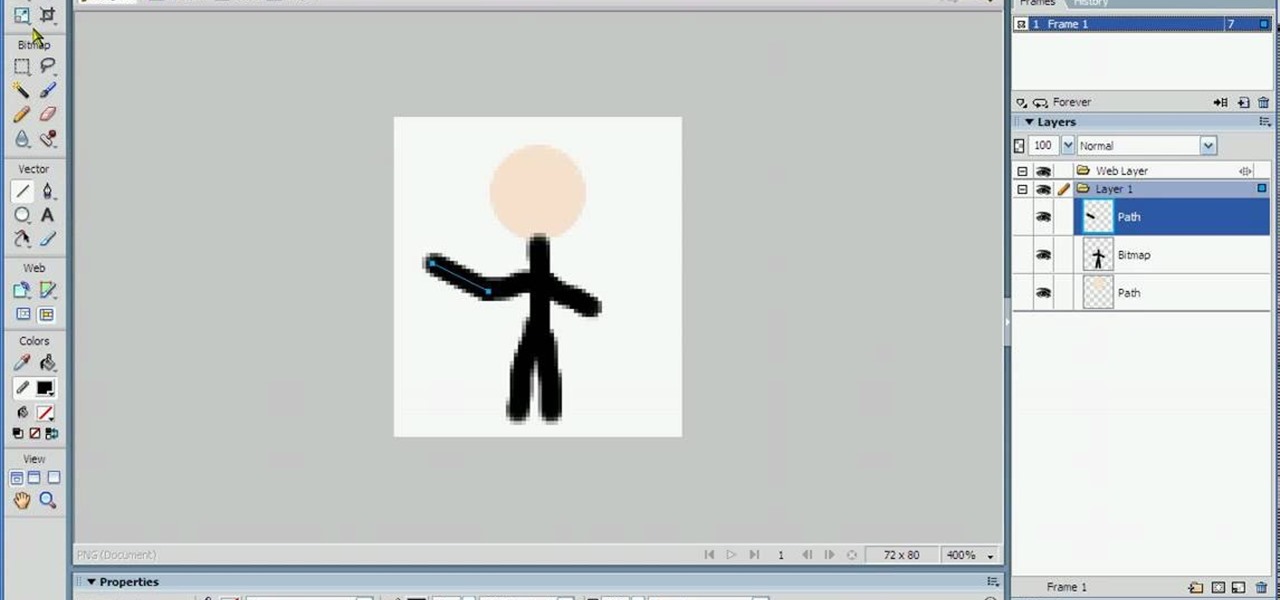Click New Bitmap Image icon in Layers panel
Image resolution: width=1280 pixels, height=600 pixels.
1239,587
